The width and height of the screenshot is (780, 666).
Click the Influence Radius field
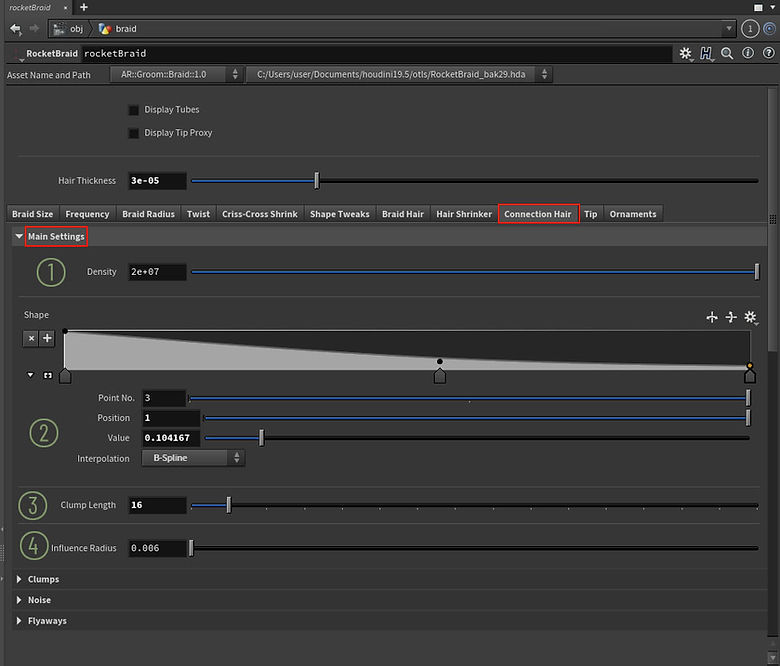pos(157,548)
